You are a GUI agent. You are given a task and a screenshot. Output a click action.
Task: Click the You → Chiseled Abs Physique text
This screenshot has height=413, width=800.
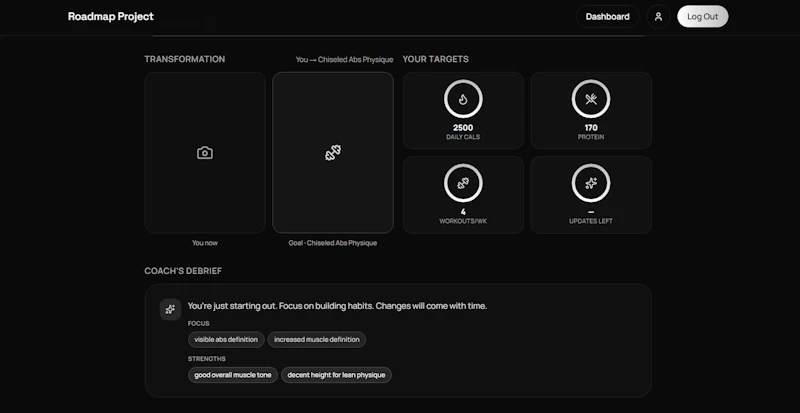coord(344,60)
